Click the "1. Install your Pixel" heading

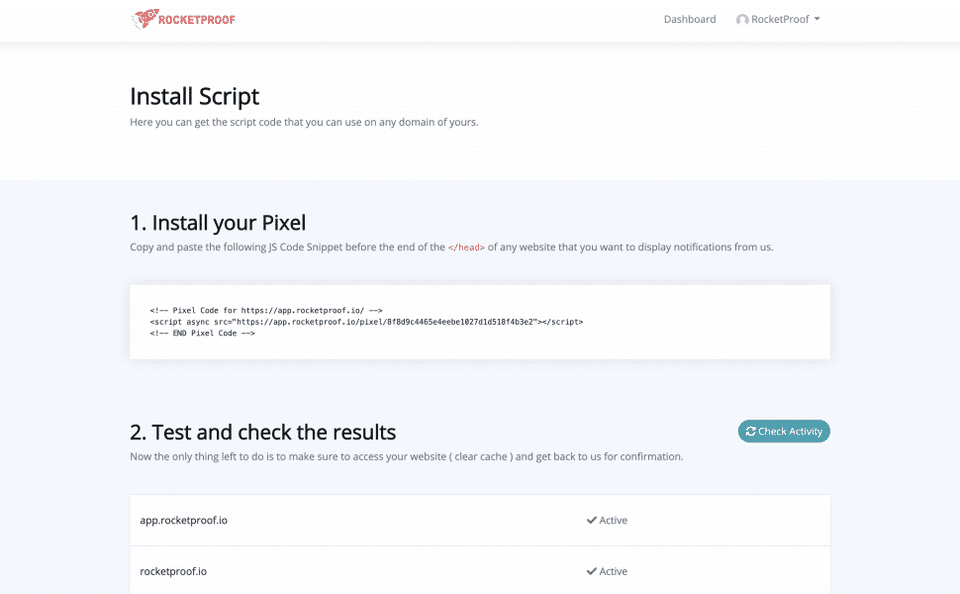tap(218, 222)
